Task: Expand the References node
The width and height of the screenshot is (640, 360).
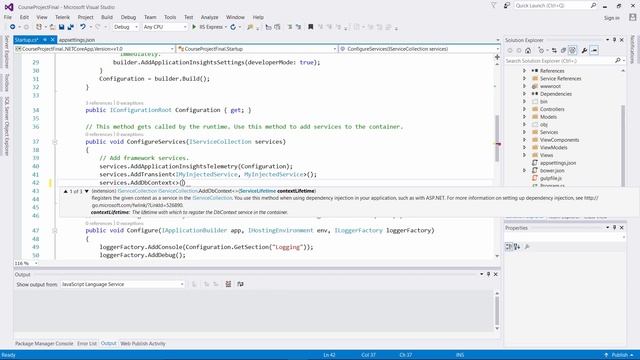Action: [x=524, y=71]
